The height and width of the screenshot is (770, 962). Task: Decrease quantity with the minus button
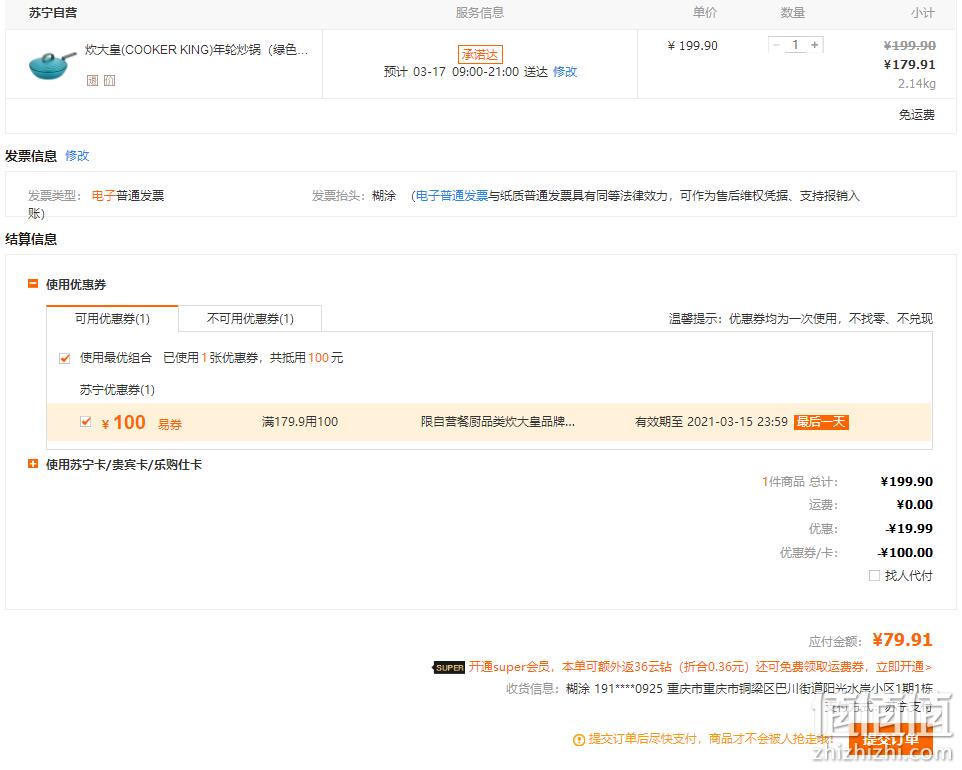(x=777, y=45)
